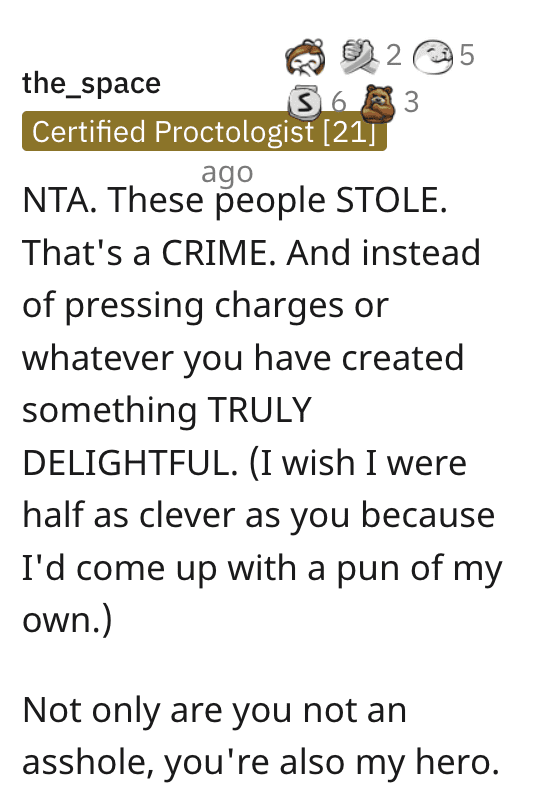Click the 'pressing charges' phrase
The image size is (540, 802).
204,307
